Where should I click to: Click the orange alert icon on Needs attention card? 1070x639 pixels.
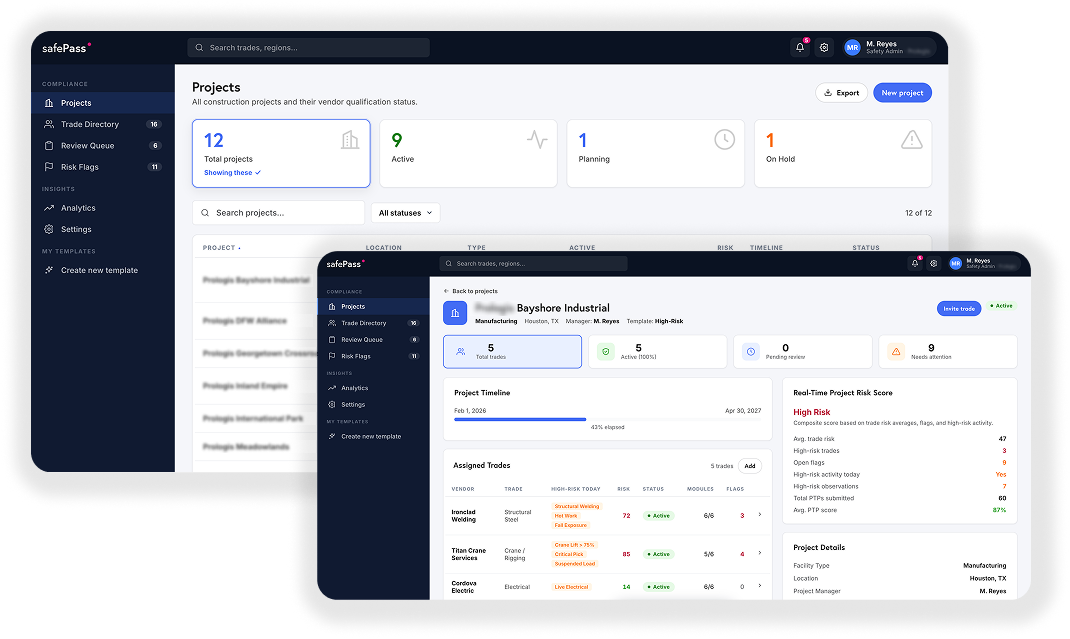point(896,352)
